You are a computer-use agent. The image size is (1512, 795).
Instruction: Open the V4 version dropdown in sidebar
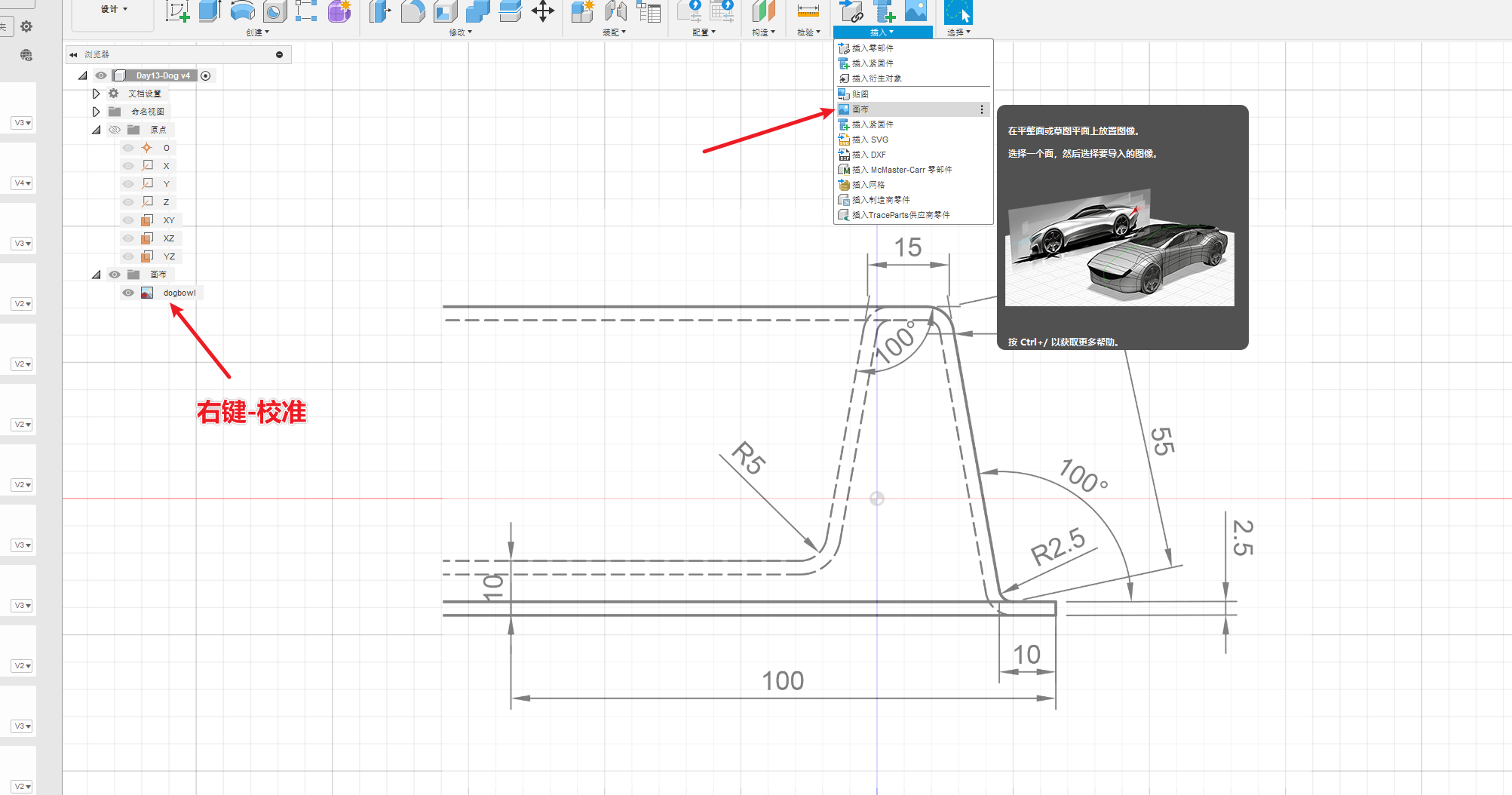point(22,183)
